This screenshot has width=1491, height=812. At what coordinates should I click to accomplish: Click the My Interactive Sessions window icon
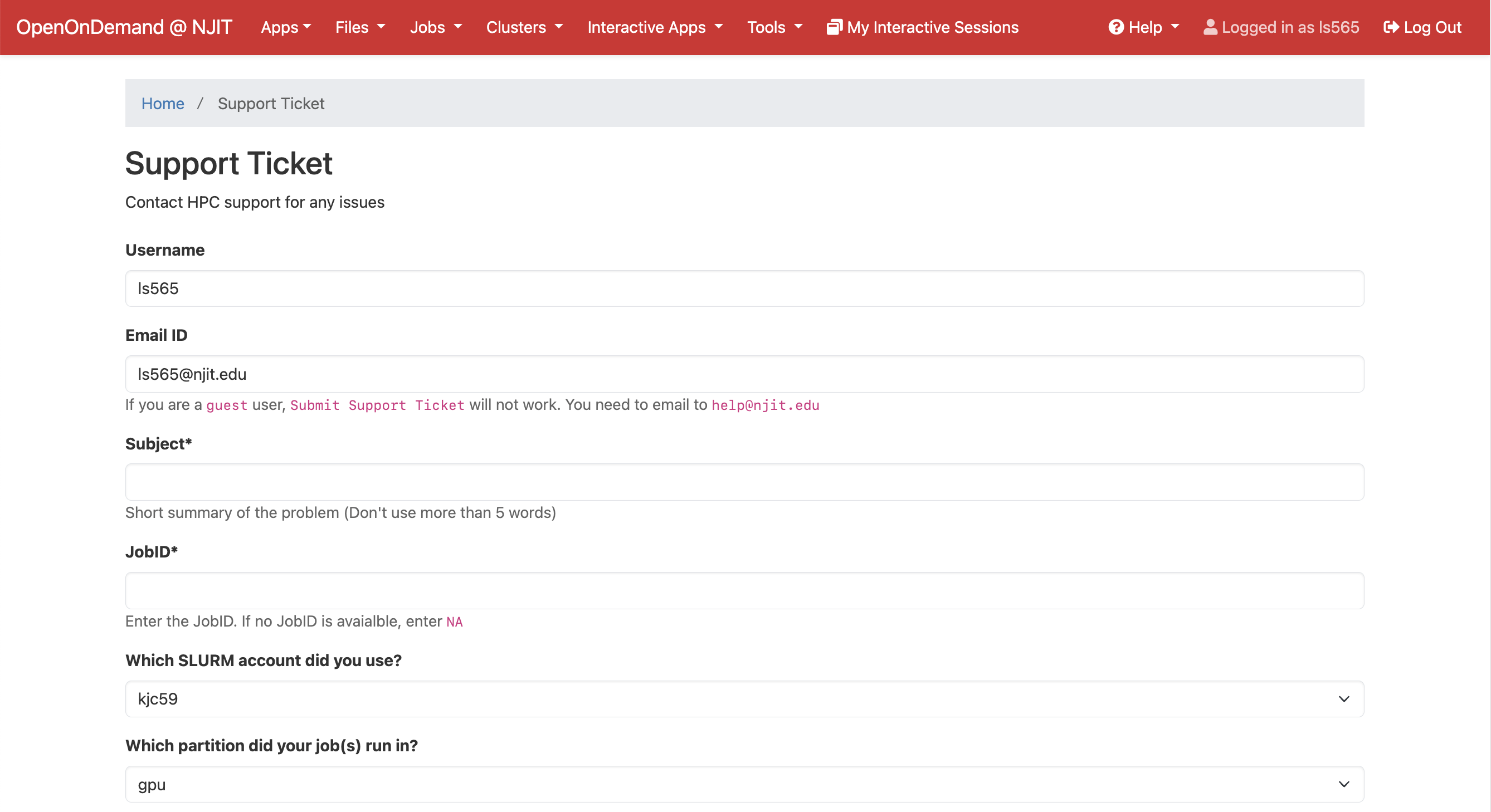834,27
